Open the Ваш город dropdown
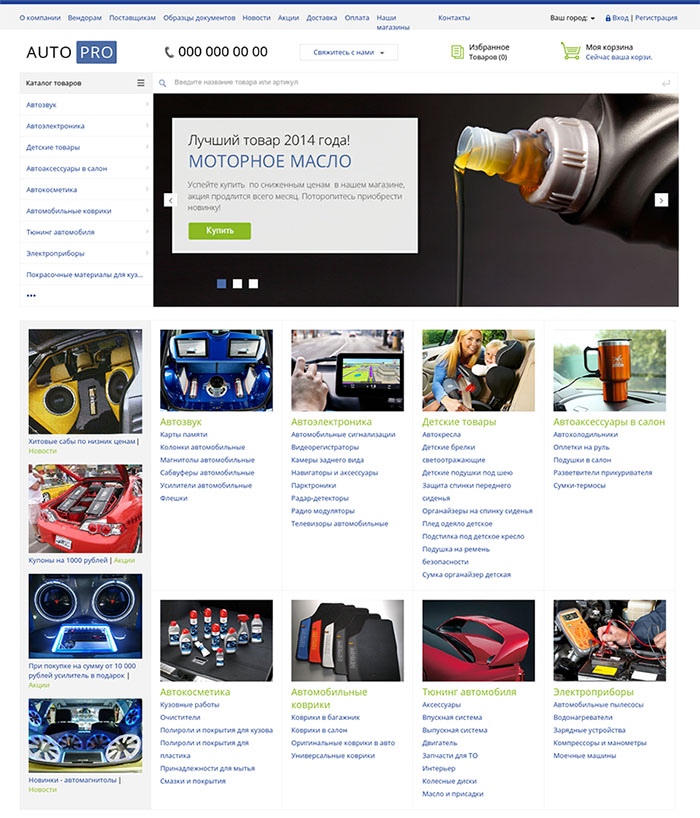The width and height of the screenshot is (700, 818). tap(573, 18)
